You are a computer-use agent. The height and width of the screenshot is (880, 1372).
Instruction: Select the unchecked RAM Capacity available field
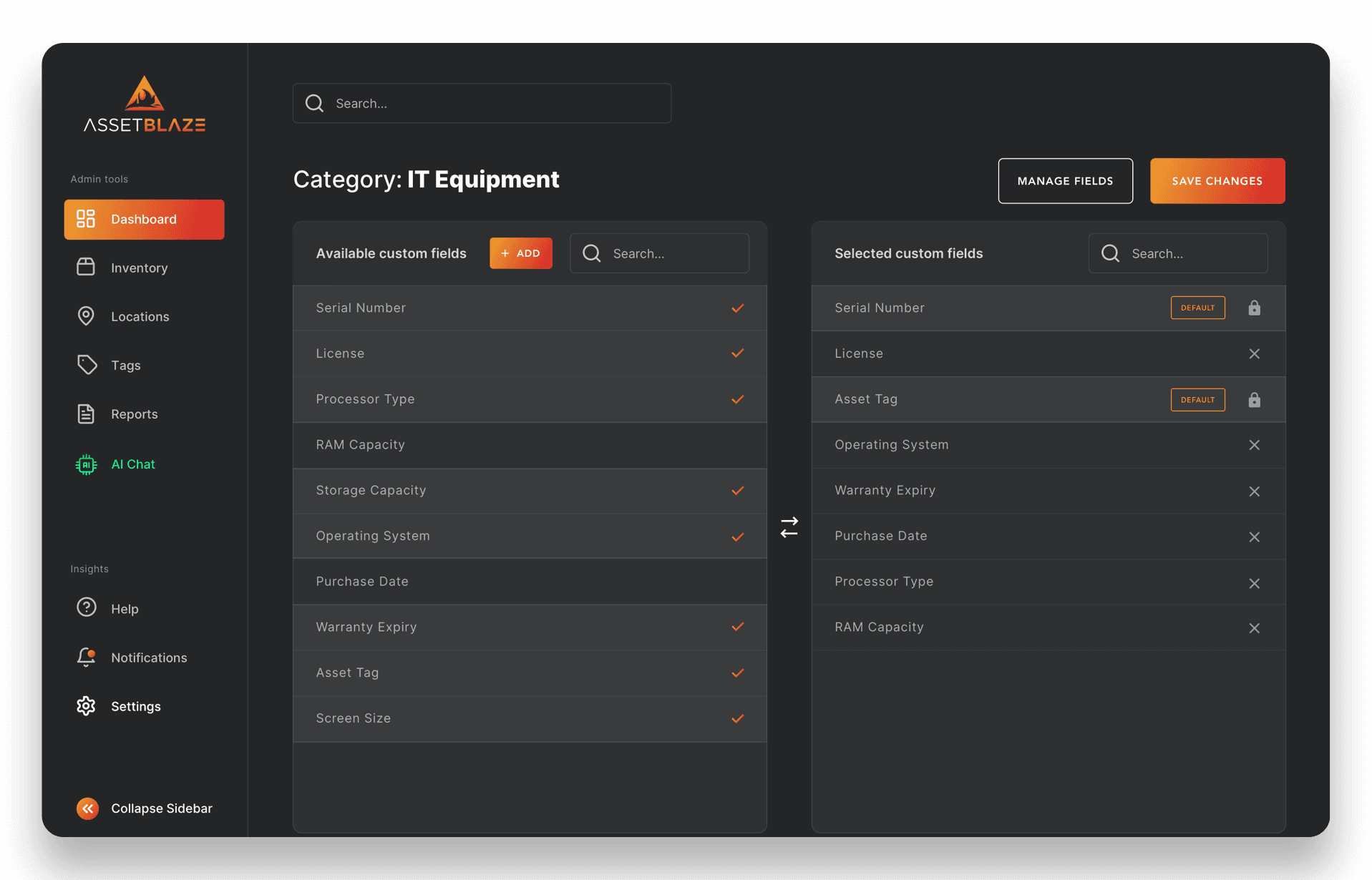pyautogui.click(x=530, y=445)
